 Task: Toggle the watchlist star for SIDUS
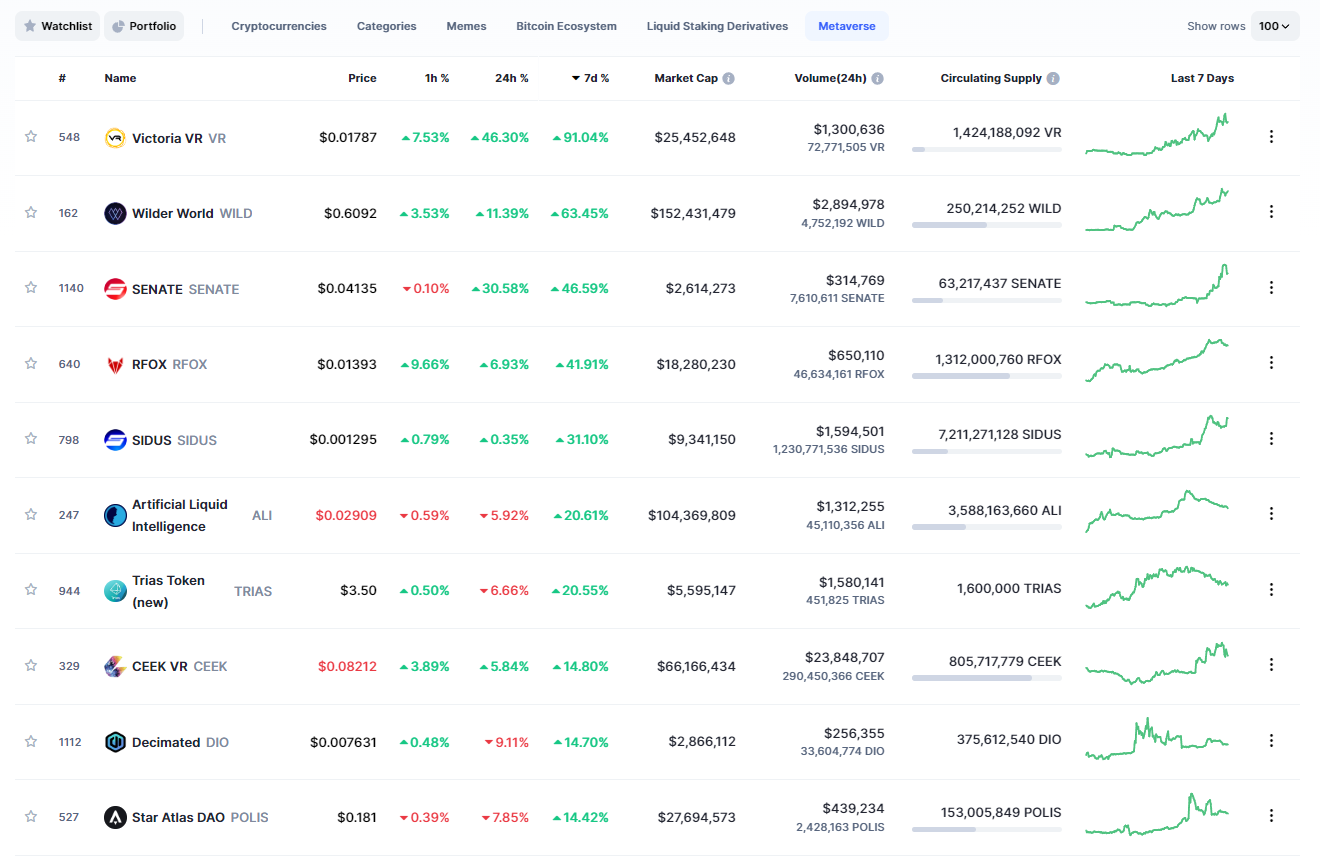(31, 439)
